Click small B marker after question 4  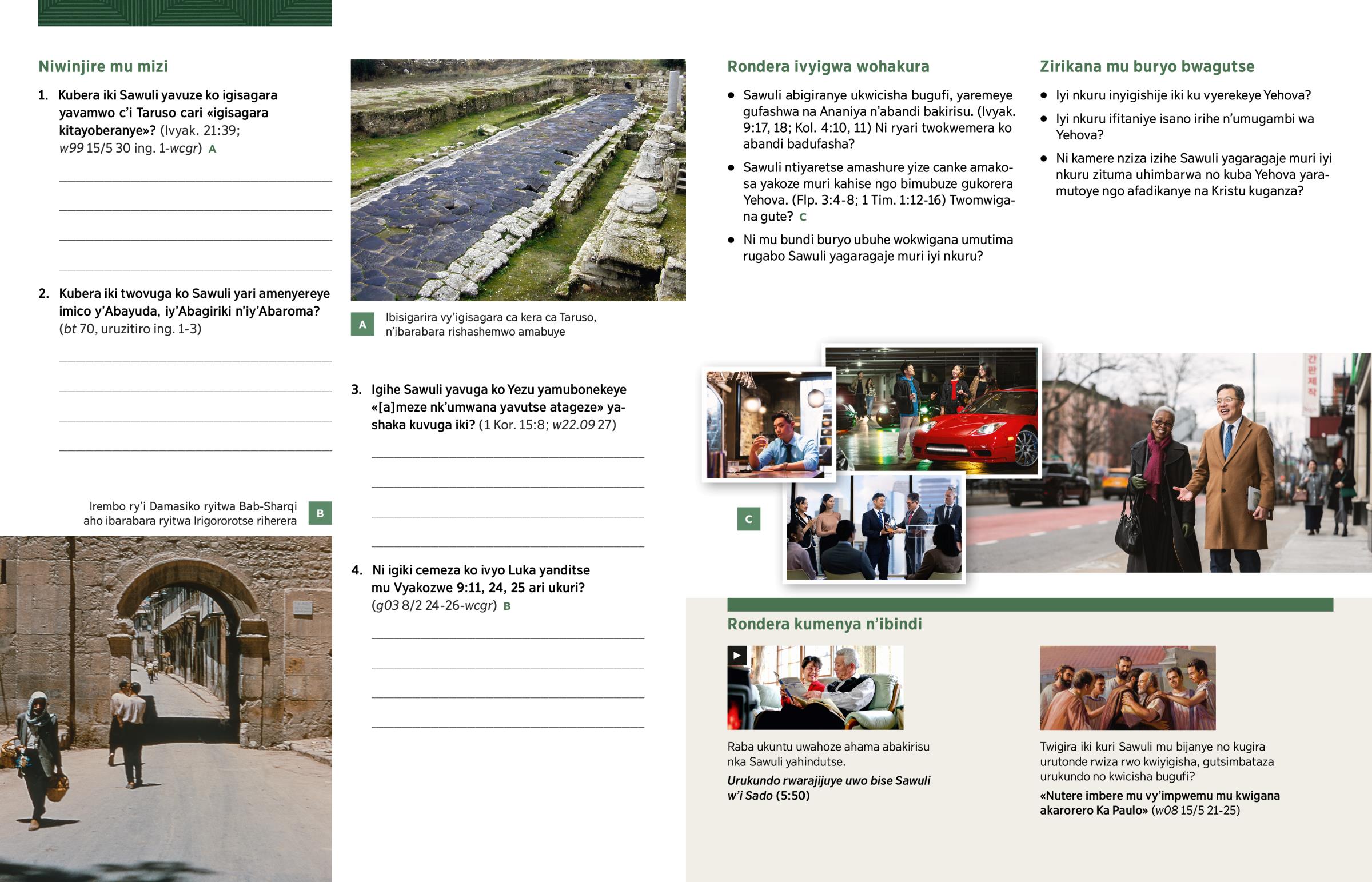(506, 606)
